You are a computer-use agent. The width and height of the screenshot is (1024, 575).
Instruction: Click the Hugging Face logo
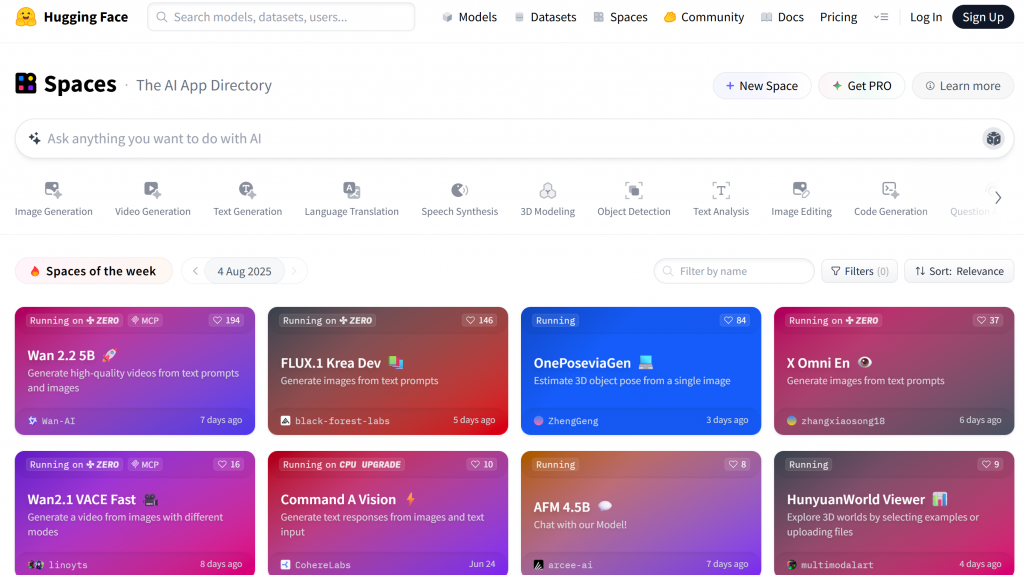click(x=72, y=17)
